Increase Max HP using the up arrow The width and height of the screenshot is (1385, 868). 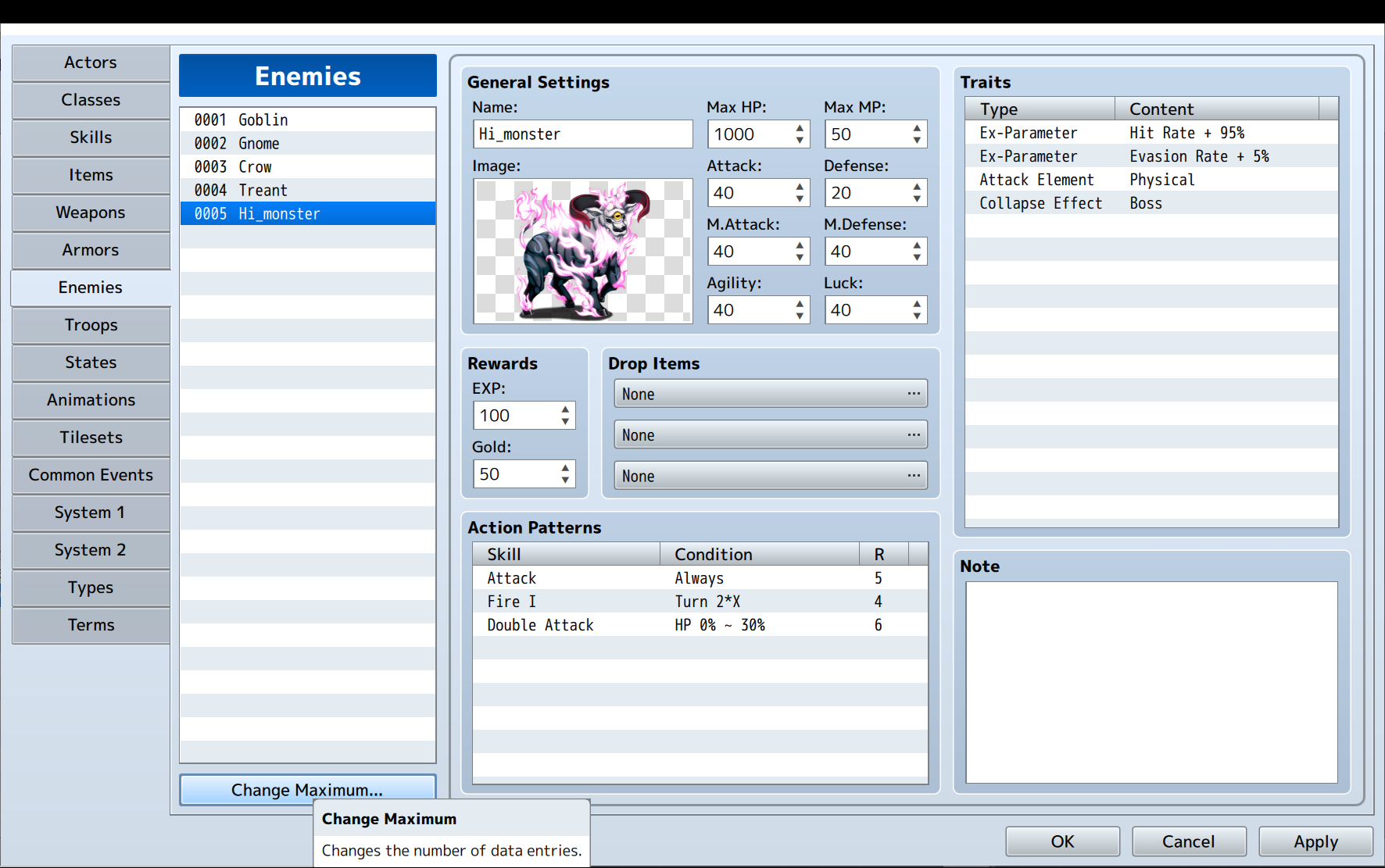[x=799, y=129]
